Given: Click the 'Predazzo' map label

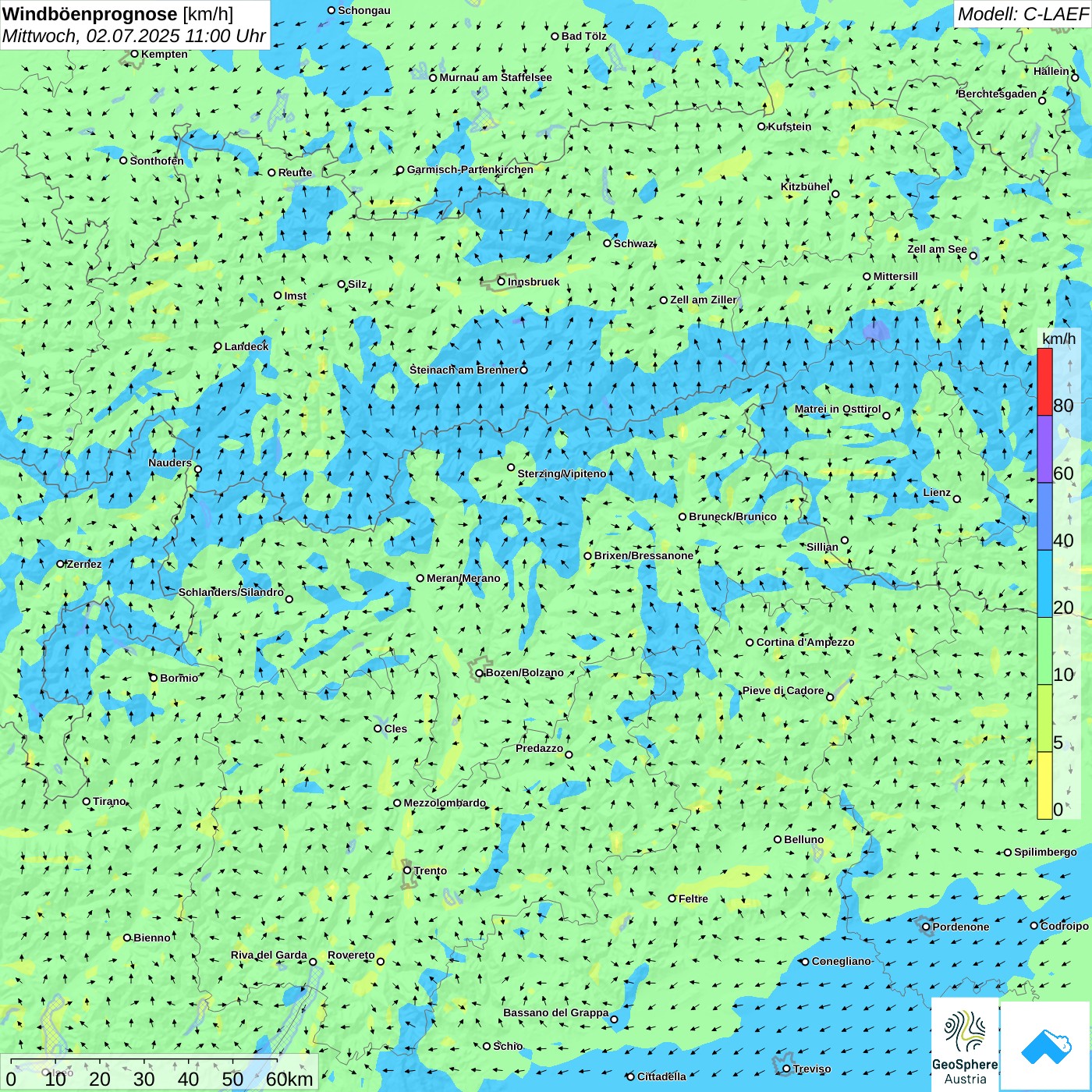Looking at the screenshot, I should click(x=539, y=748).
